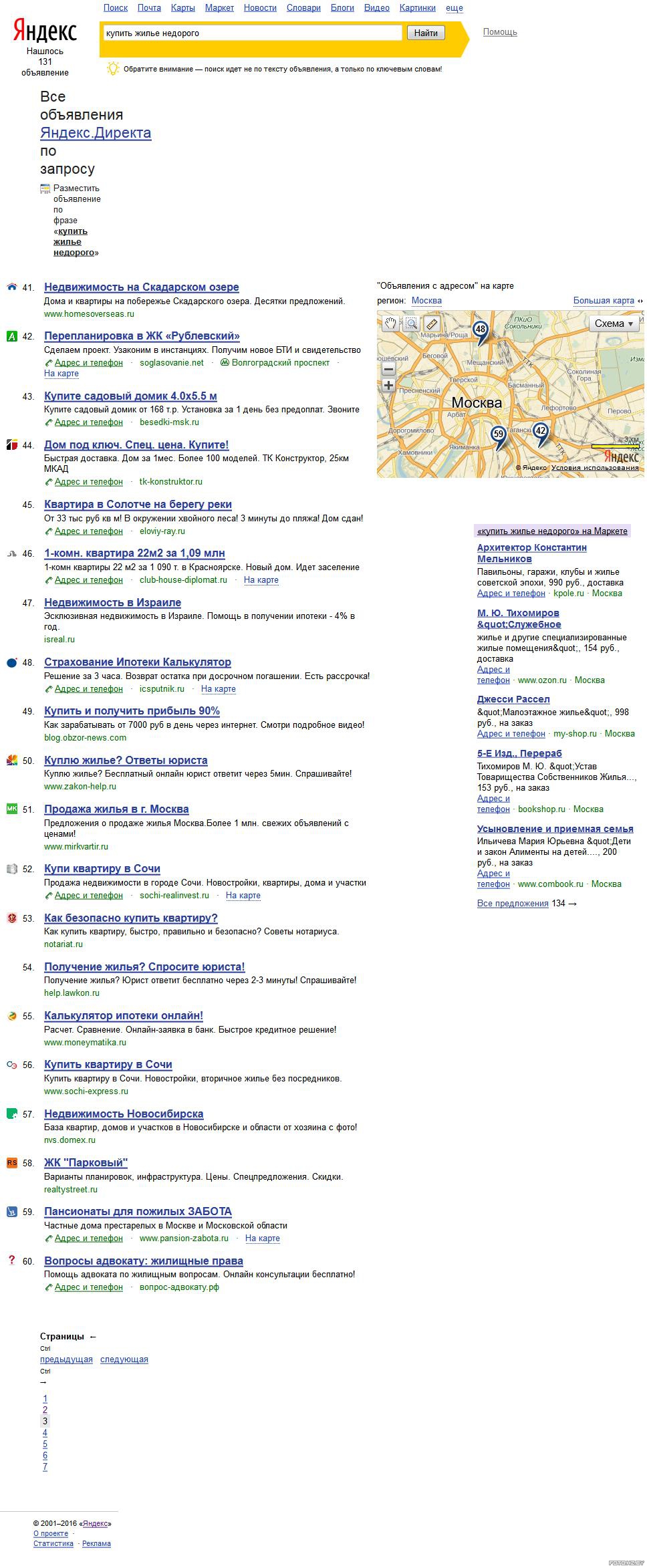
Task: Open the Яндекс.Директа link
Action: pyautogui.click(x=96, y=133)
